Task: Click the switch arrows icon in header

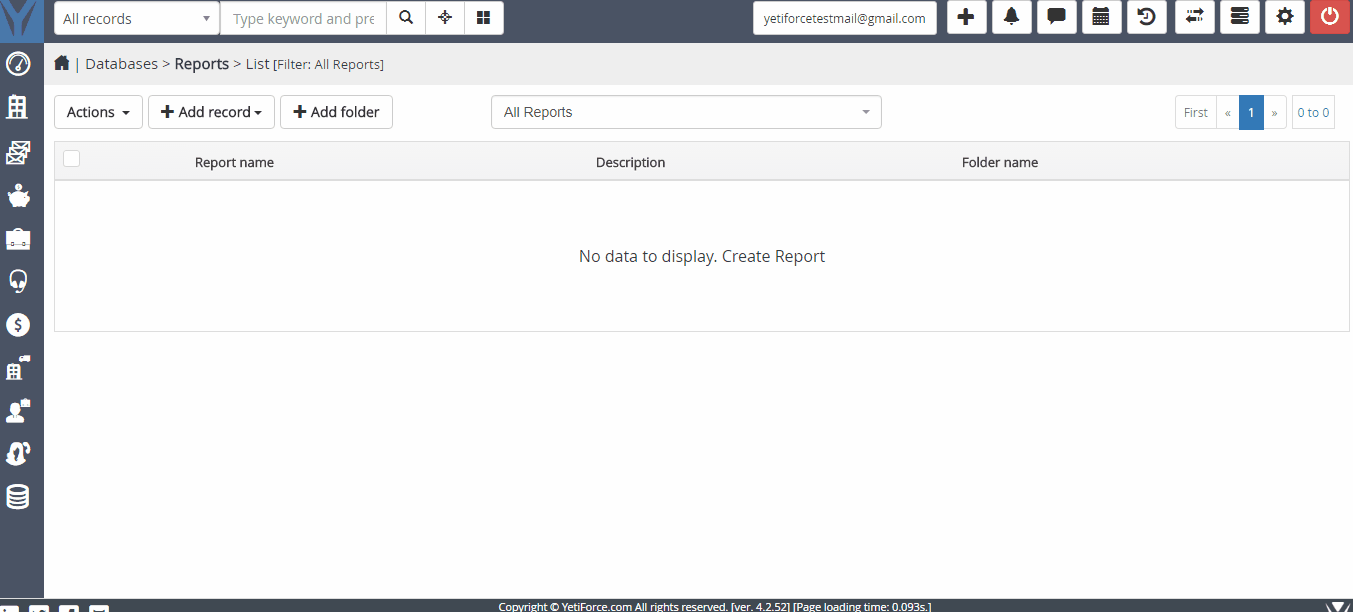Action: (x=1194, y=17)
